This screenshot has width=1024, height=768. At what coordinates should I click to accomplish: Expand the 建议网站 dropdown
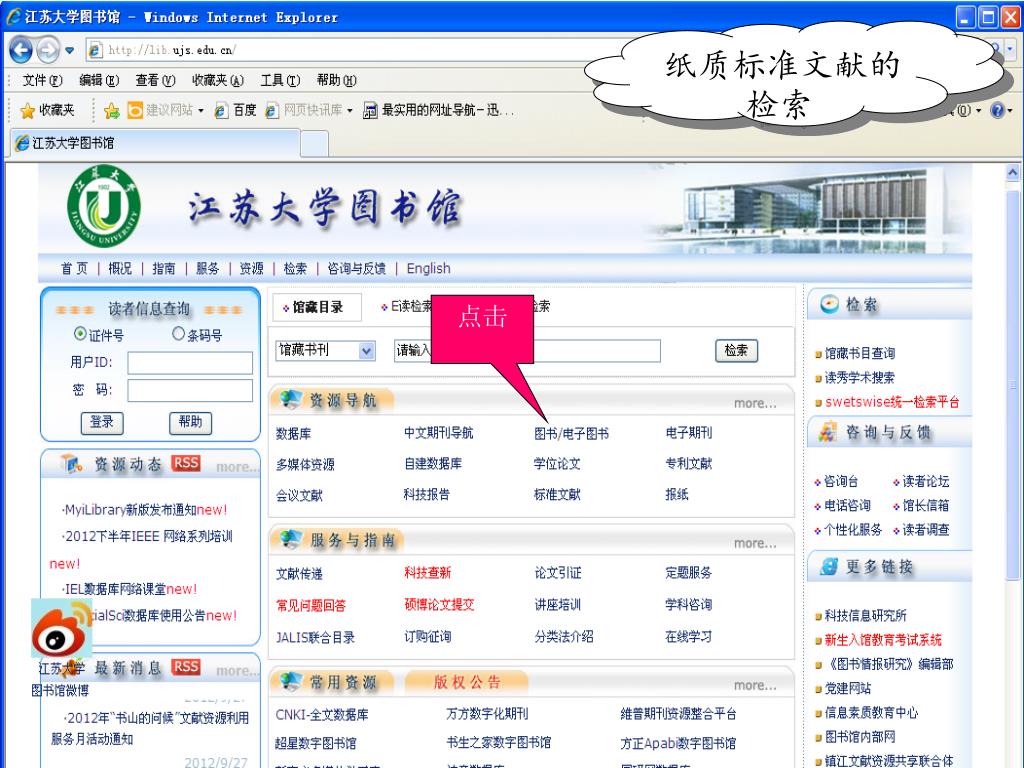(x=200, y=111)
